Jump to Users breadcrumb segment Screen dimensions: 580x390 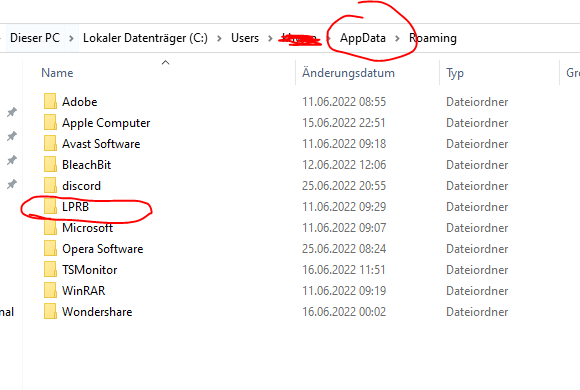pyautogui.click(x=245, y=38)
